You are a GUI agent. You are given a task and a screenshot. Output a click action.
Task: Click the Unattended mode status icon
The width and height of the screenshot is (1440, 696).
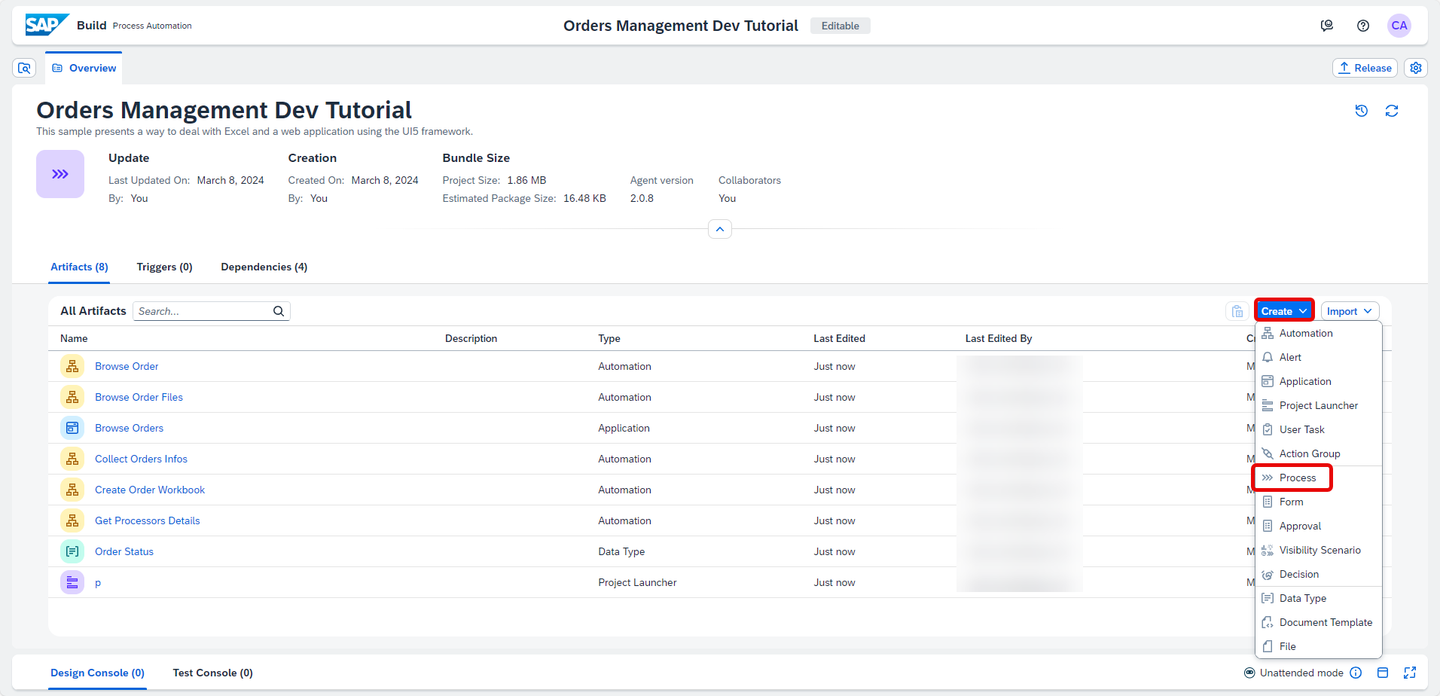pos(1250,673)
